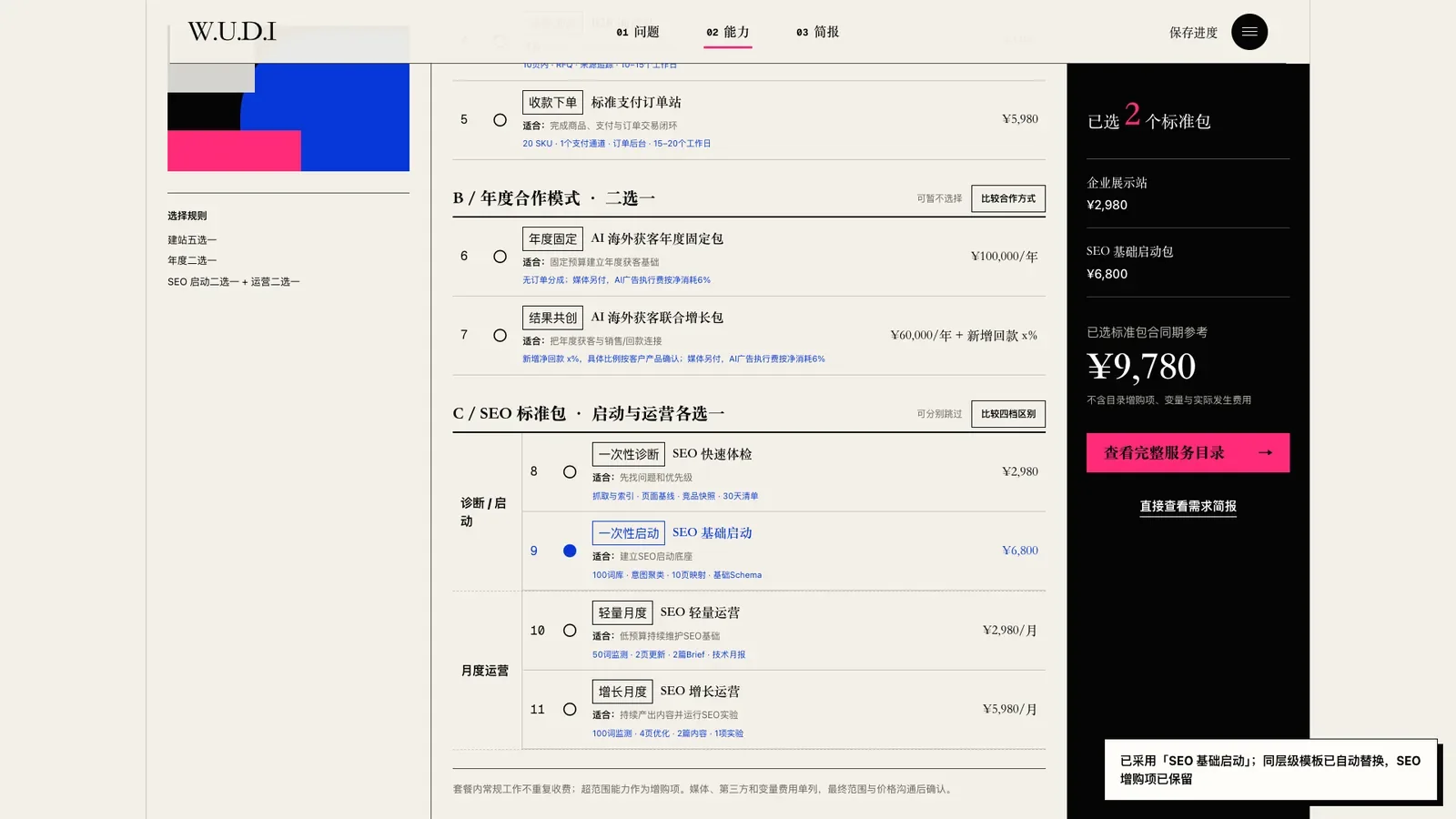Switch to the 01 问题 tab
The height and width of the screenshot is (819, 1456).
pyautogui.click(x=637, y=32)
